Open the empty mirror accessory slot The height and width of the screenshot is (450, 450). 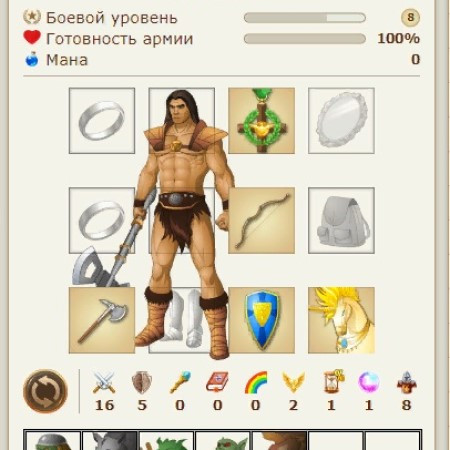click(341, 121)
